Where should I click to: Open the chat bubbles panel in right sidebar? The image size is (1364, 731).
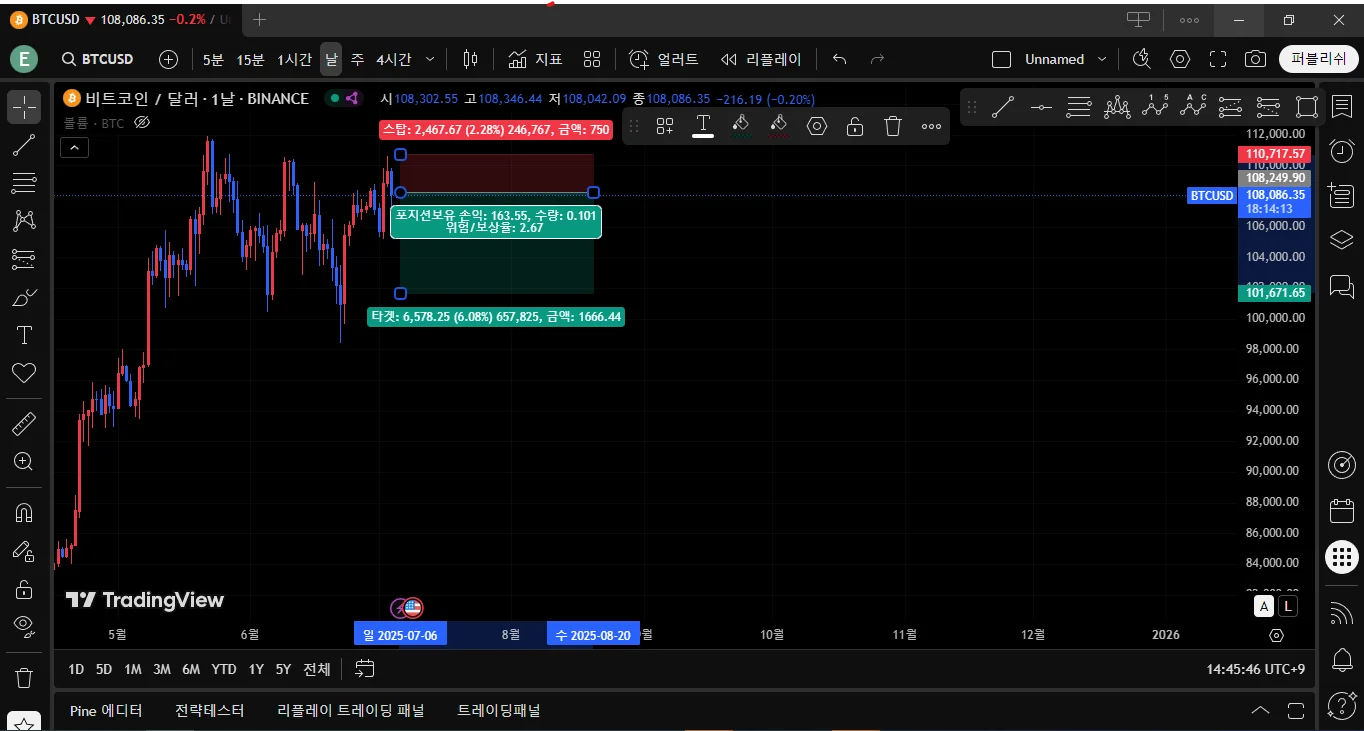[1341, 286]
